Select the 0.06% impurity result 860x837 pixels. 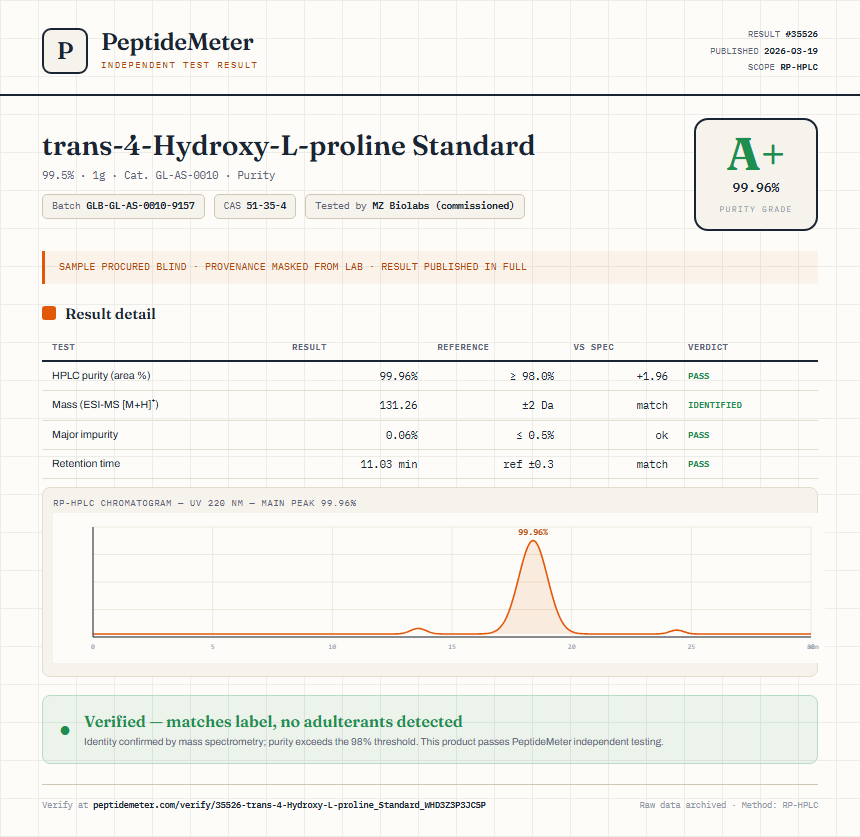(x=401, y=435)
